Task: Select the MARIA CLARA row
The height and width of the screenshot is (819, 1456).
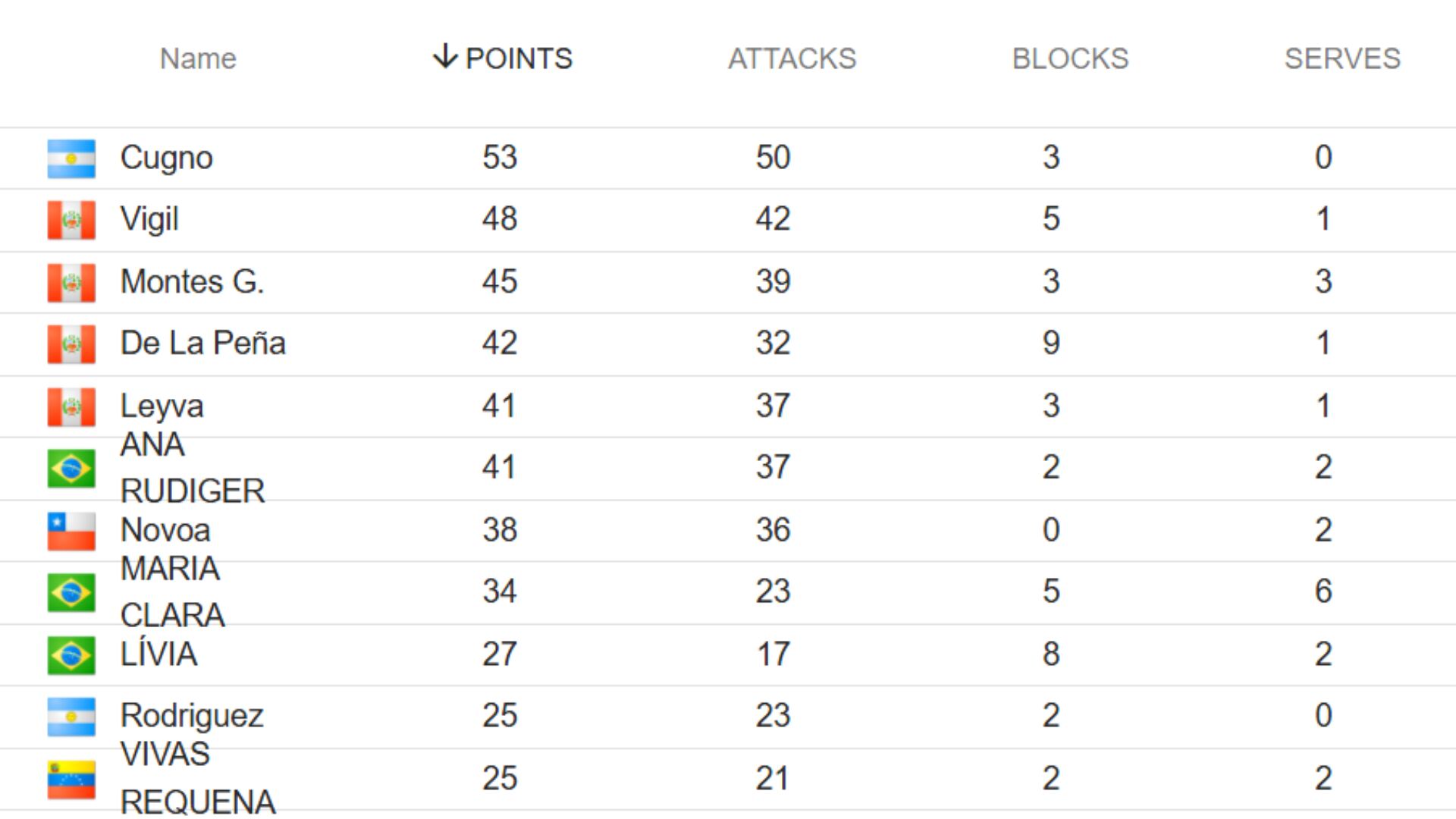Action: [x=172, y=591]
